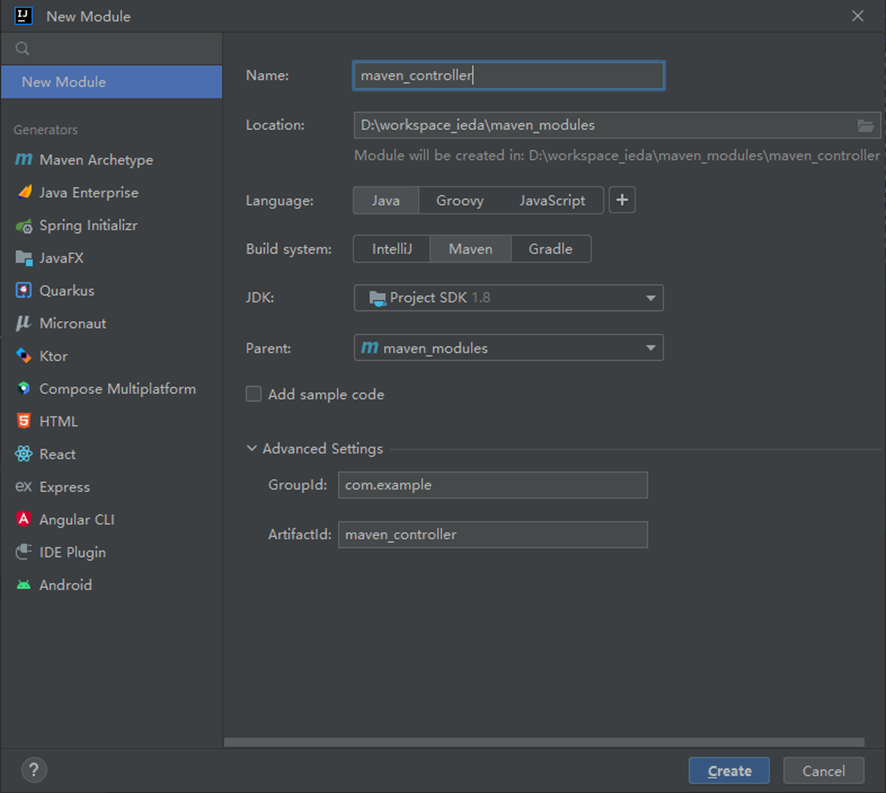Click the browse folder icon in Location

pos(865,125)
